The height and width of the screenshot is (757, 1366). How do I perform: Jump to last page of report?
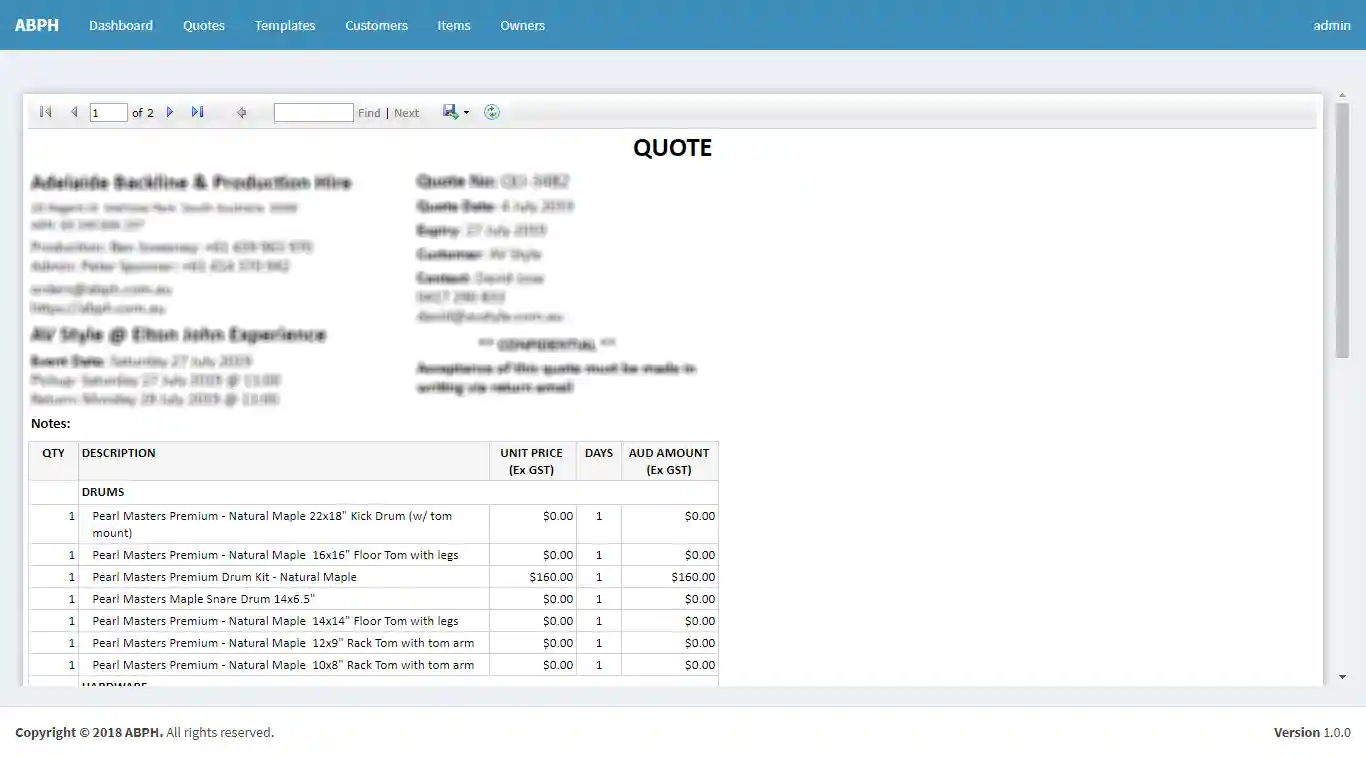coord(197,113)
